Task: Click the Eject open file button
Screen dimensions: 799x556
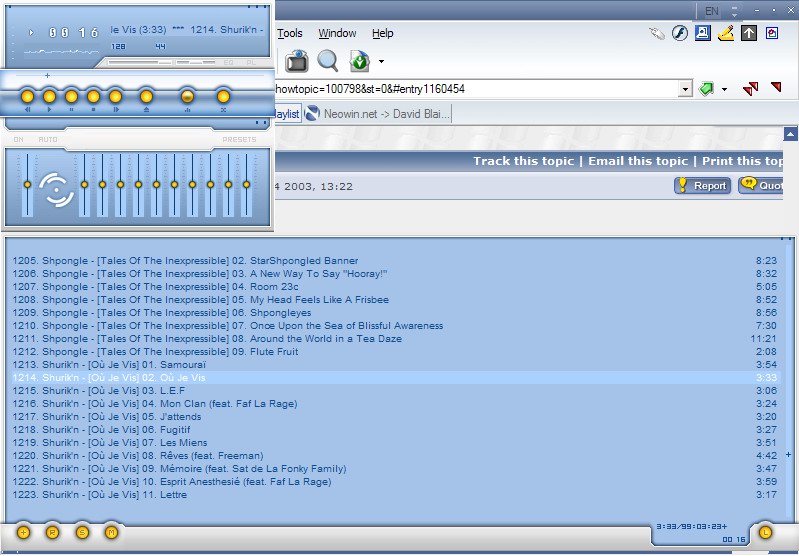Action: (x=146, y=97)
